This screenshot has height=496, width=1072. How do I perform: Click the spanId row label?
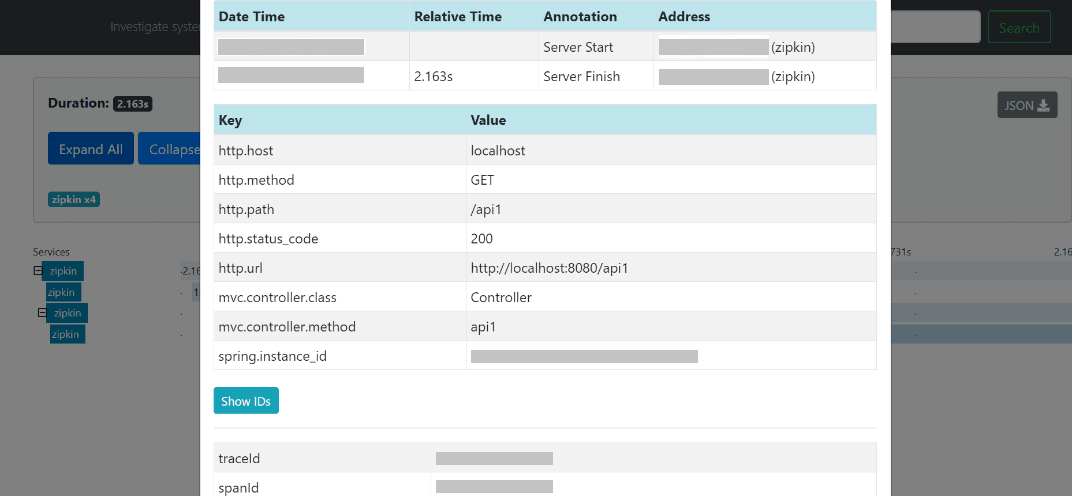point(239,488)
